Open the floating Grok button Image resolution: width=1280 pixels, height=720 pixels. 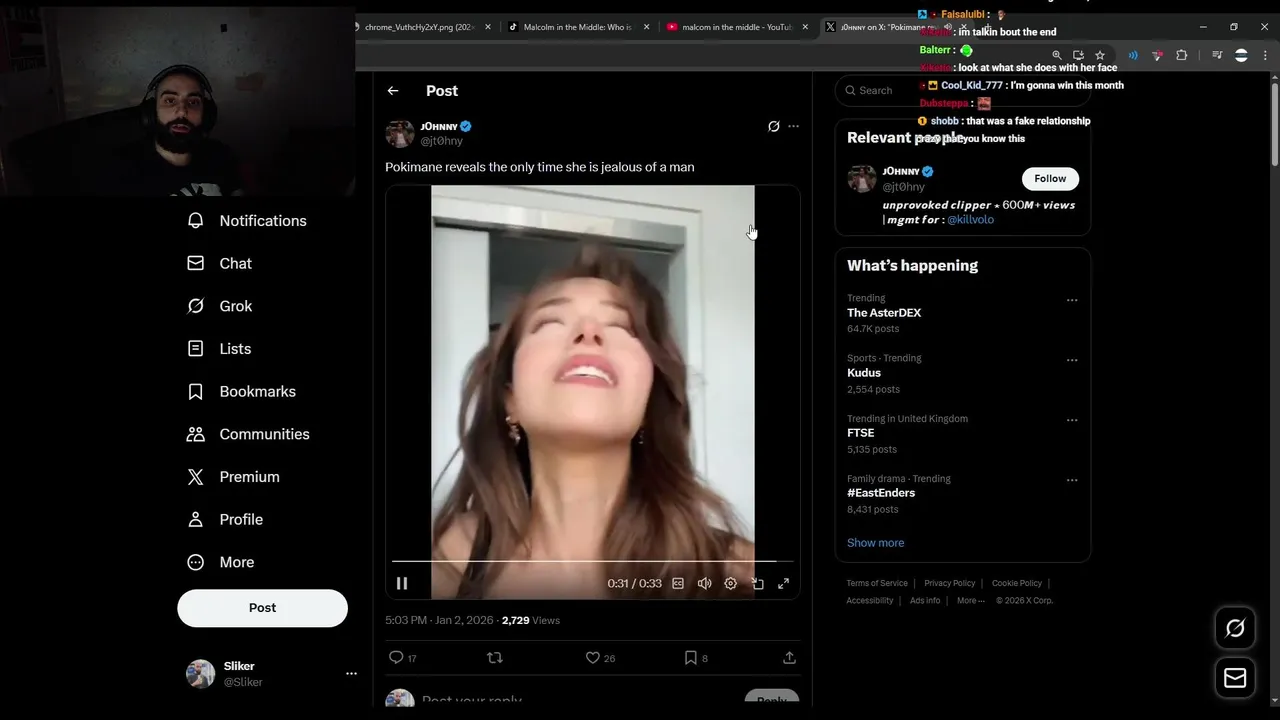click(x=1235, y=628)
